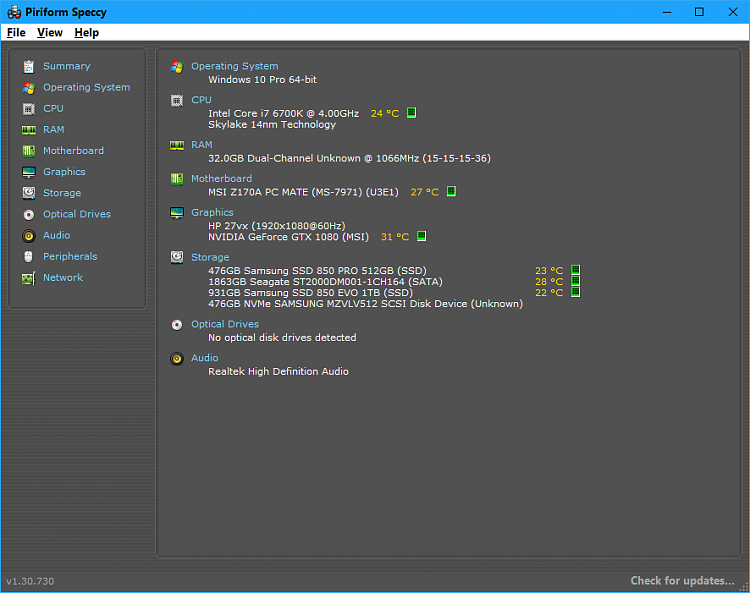
Task: Click No optical disk drives detected text
Action: point(282,338)
